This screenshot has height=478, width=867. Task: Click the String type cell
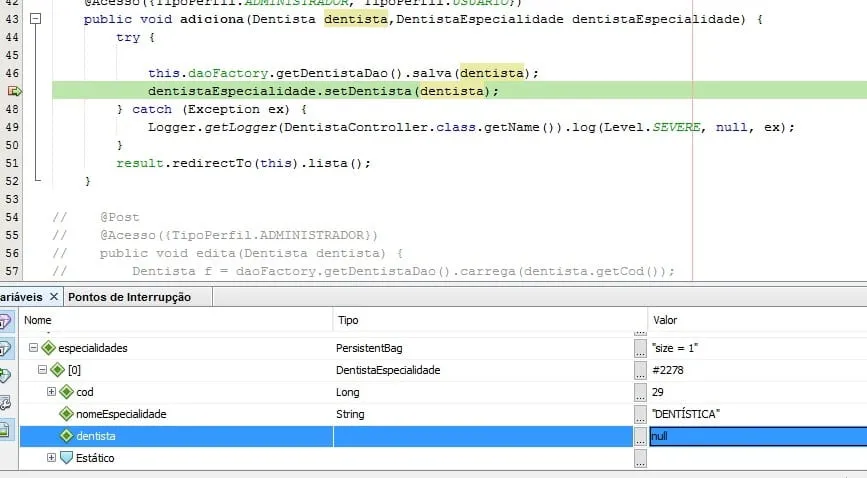click(x=350, y=414)
